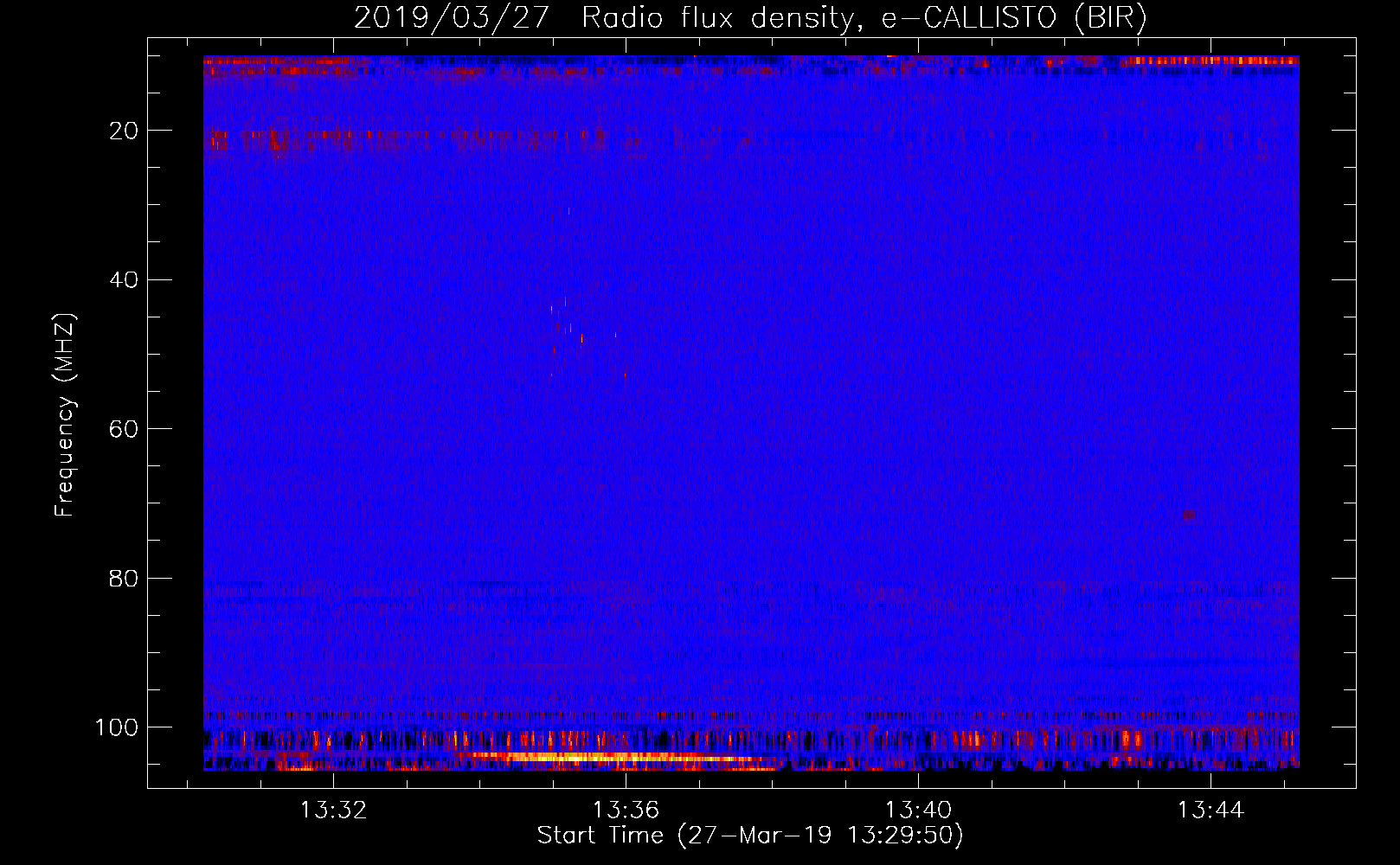Click the 100 MHz y-axis tick label
The image size is (1400, 865).
pos(117,727)
